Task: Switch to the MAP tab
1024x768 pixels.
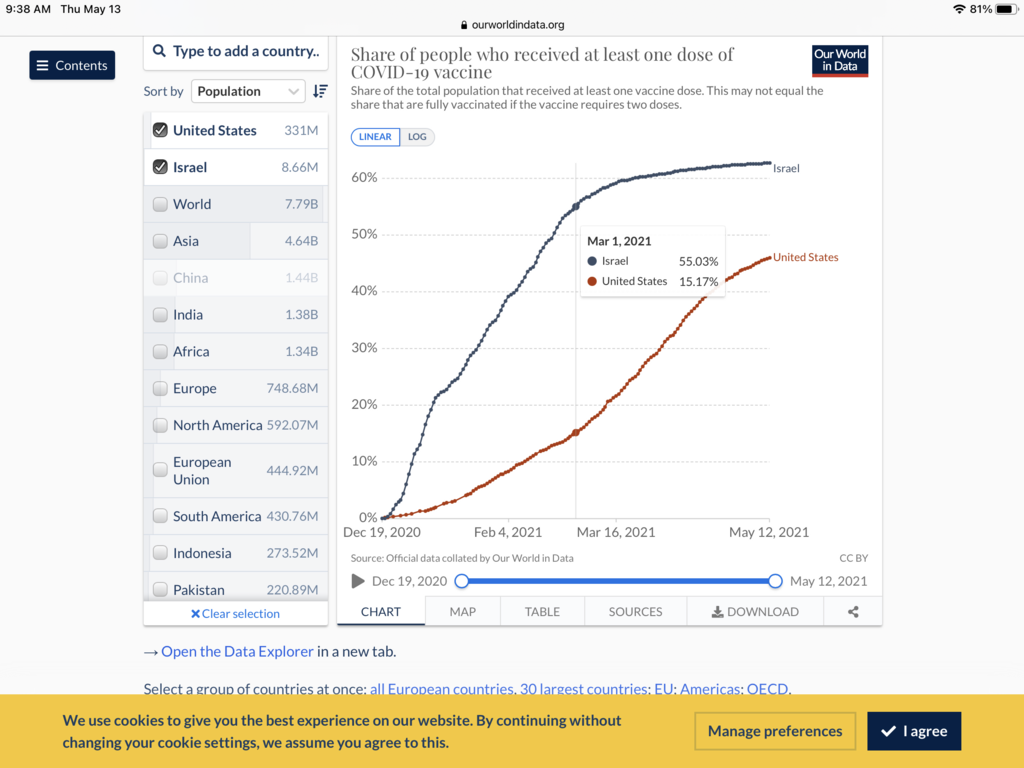Action: 462,612
